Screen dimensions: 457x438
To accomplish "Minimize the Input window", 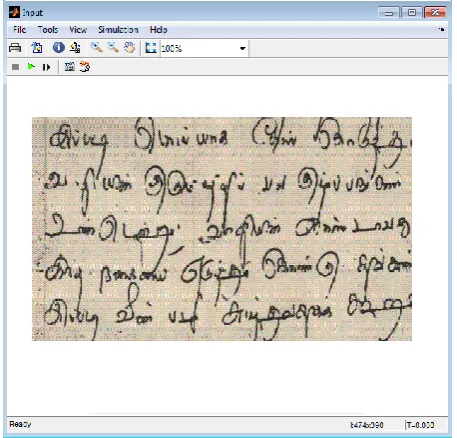I will coord(388,13).
